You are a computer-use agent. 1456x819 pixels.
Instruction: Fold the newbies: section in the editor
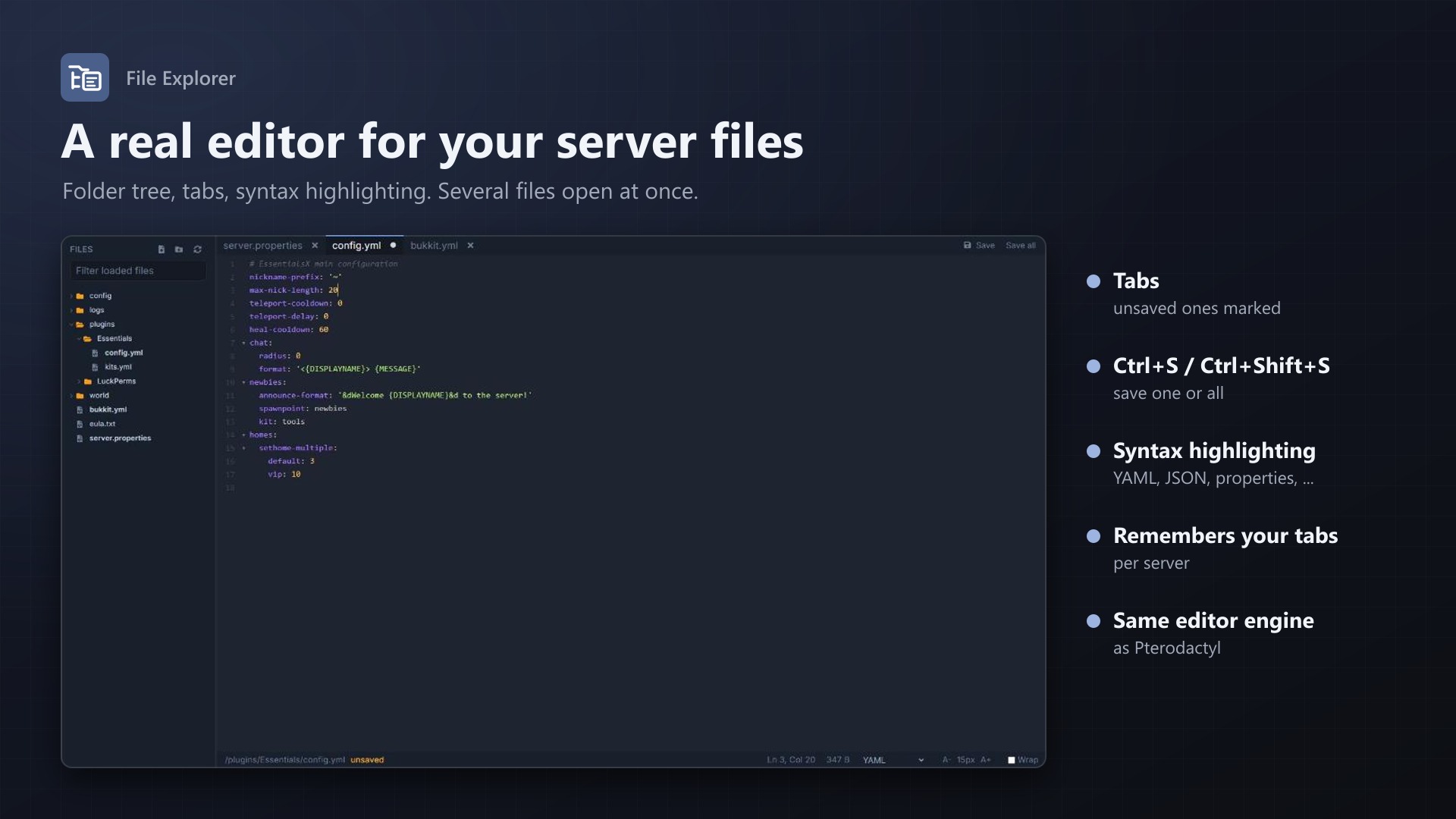pos(243,382)
